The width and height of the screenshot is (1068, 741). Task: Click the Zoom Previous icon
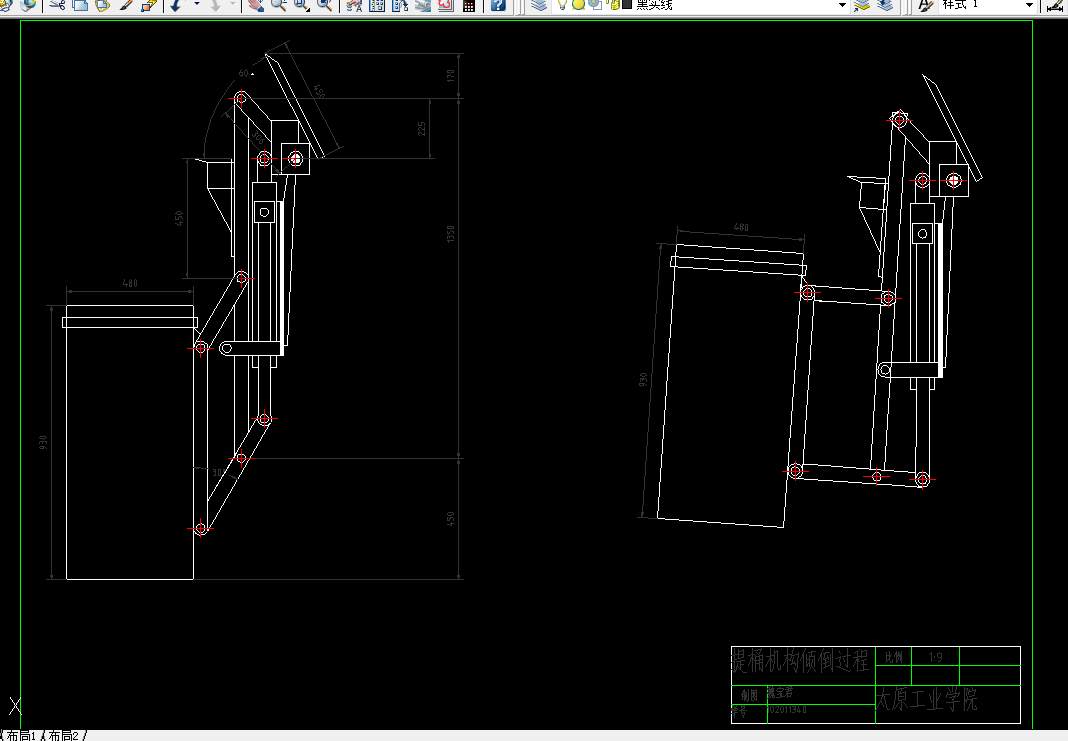pyautogui.click(x=325, y=5)
